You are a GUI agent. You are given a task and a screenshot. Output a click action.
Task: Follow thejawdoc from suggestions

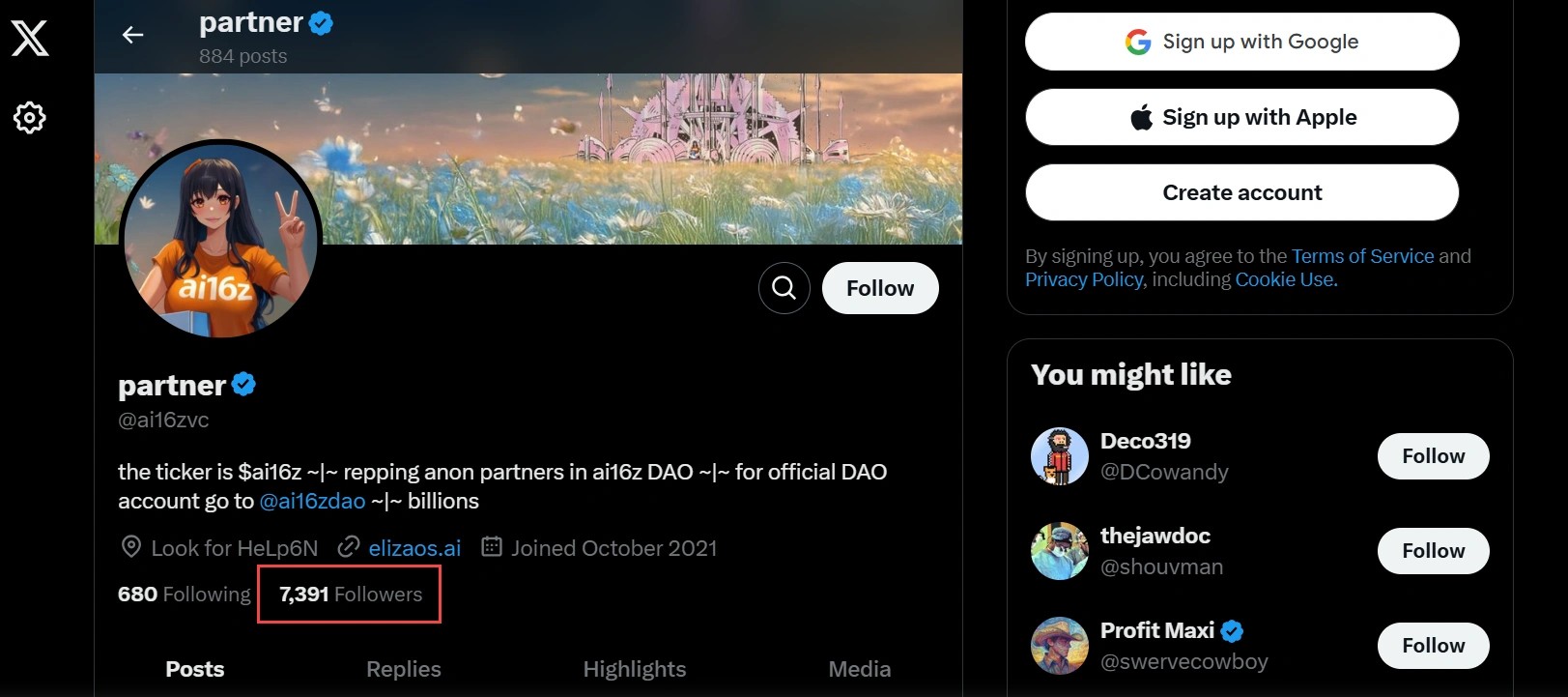pyautogui.click(x=1433, y=551)
